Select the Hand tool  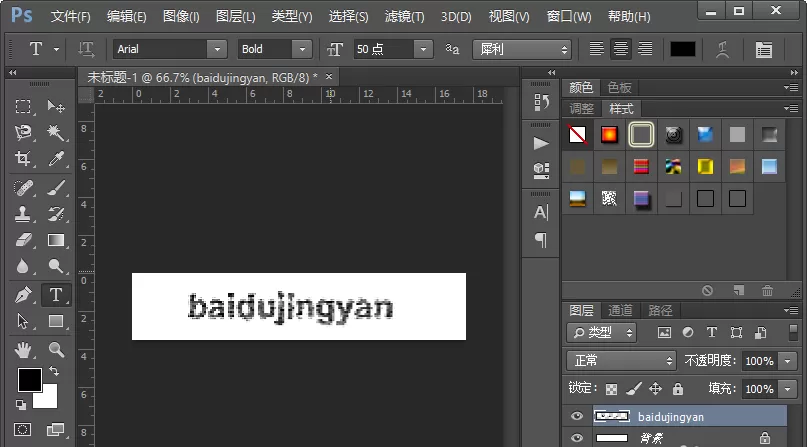(23, 350)
